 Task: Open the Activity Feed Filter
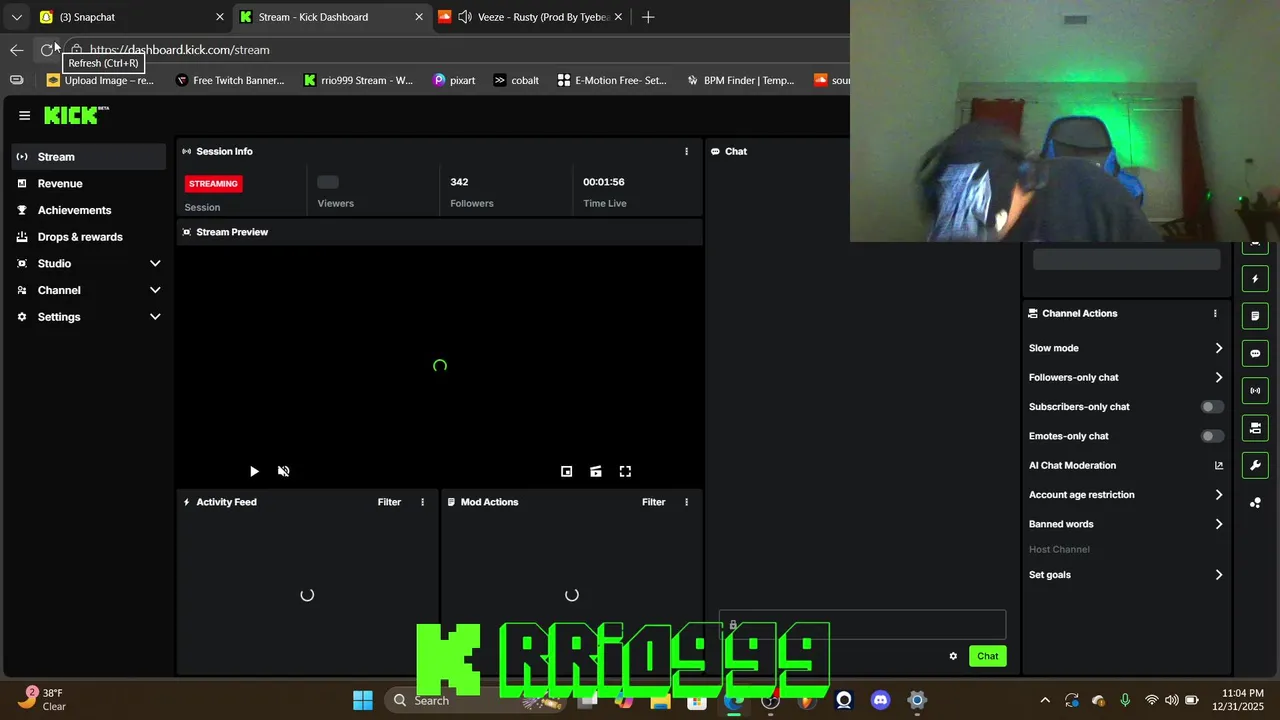pos(389,502)
